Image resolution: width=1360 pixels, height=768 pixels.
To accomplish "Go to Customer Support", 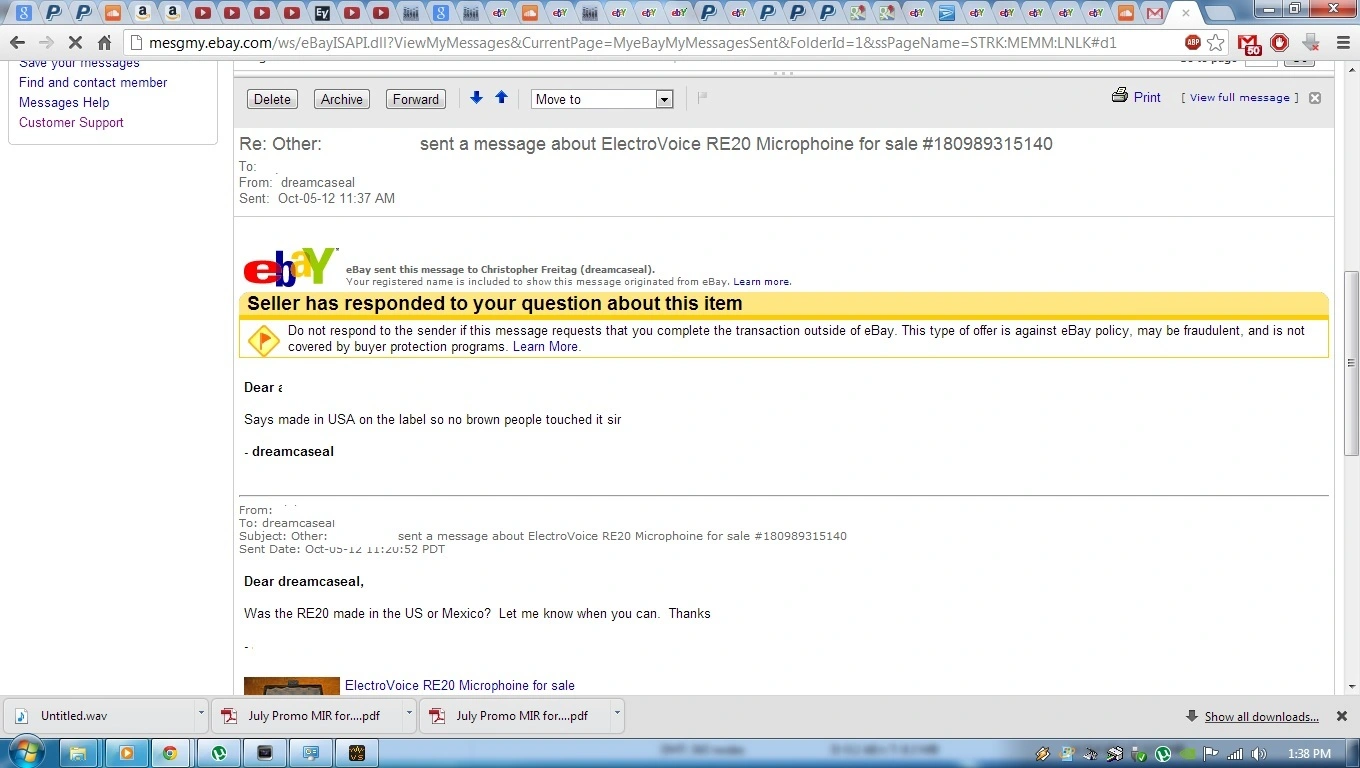I will [71, 122].
